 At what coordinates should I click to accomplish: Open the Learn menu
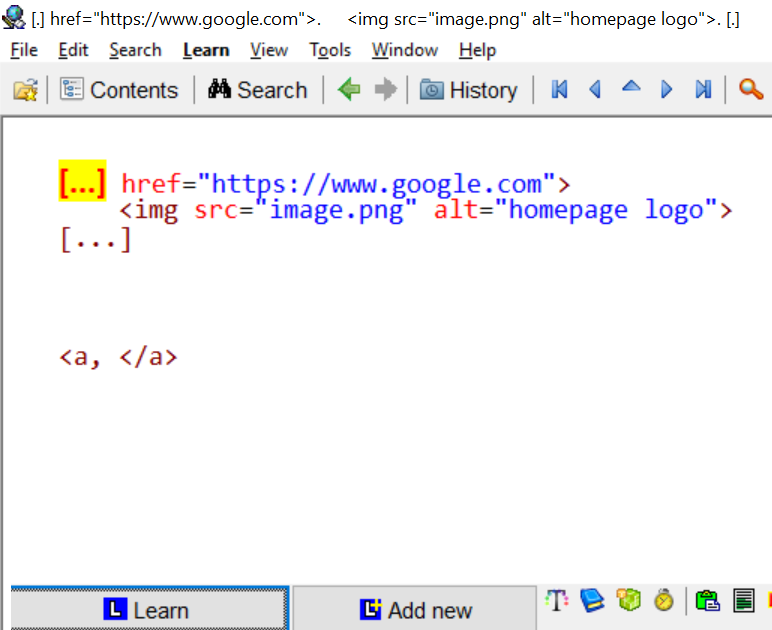(x=206, y=50)
